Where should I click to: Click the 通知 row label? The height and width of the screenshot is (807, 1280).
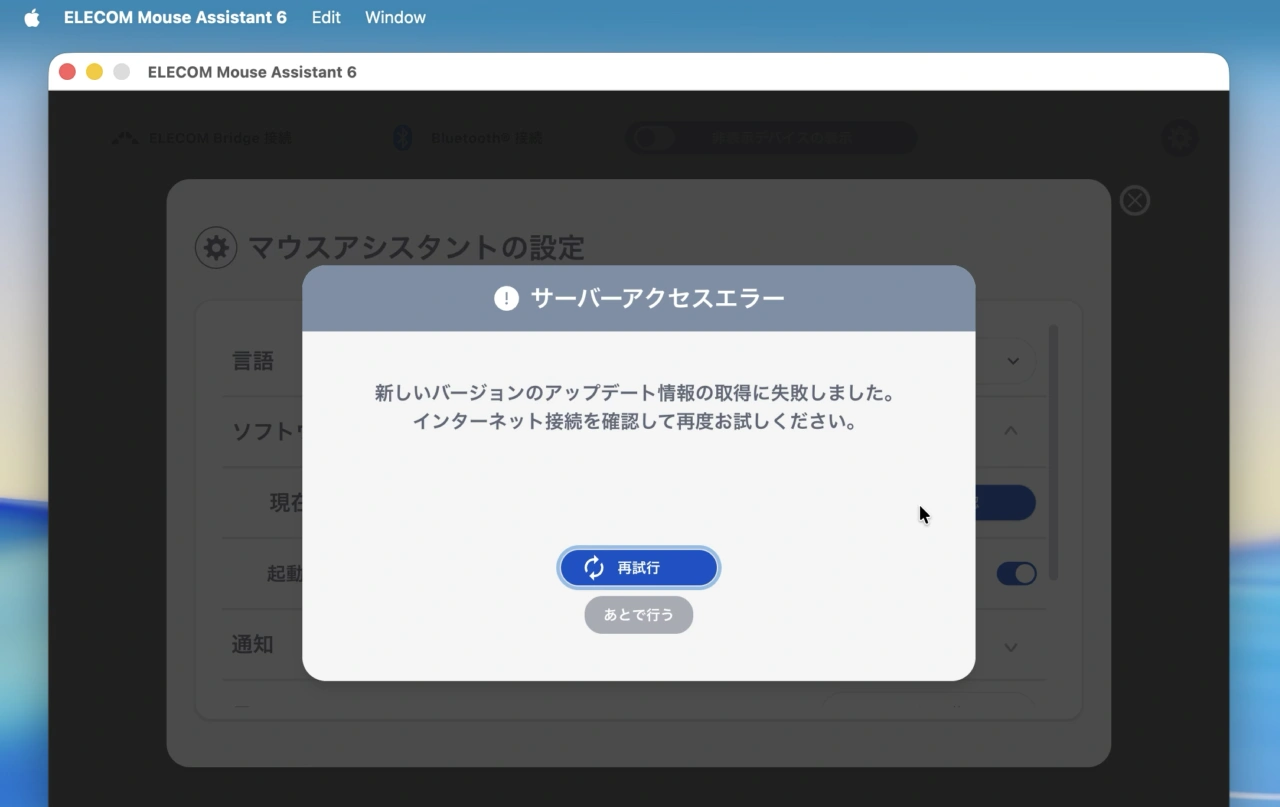click(253, 644)
